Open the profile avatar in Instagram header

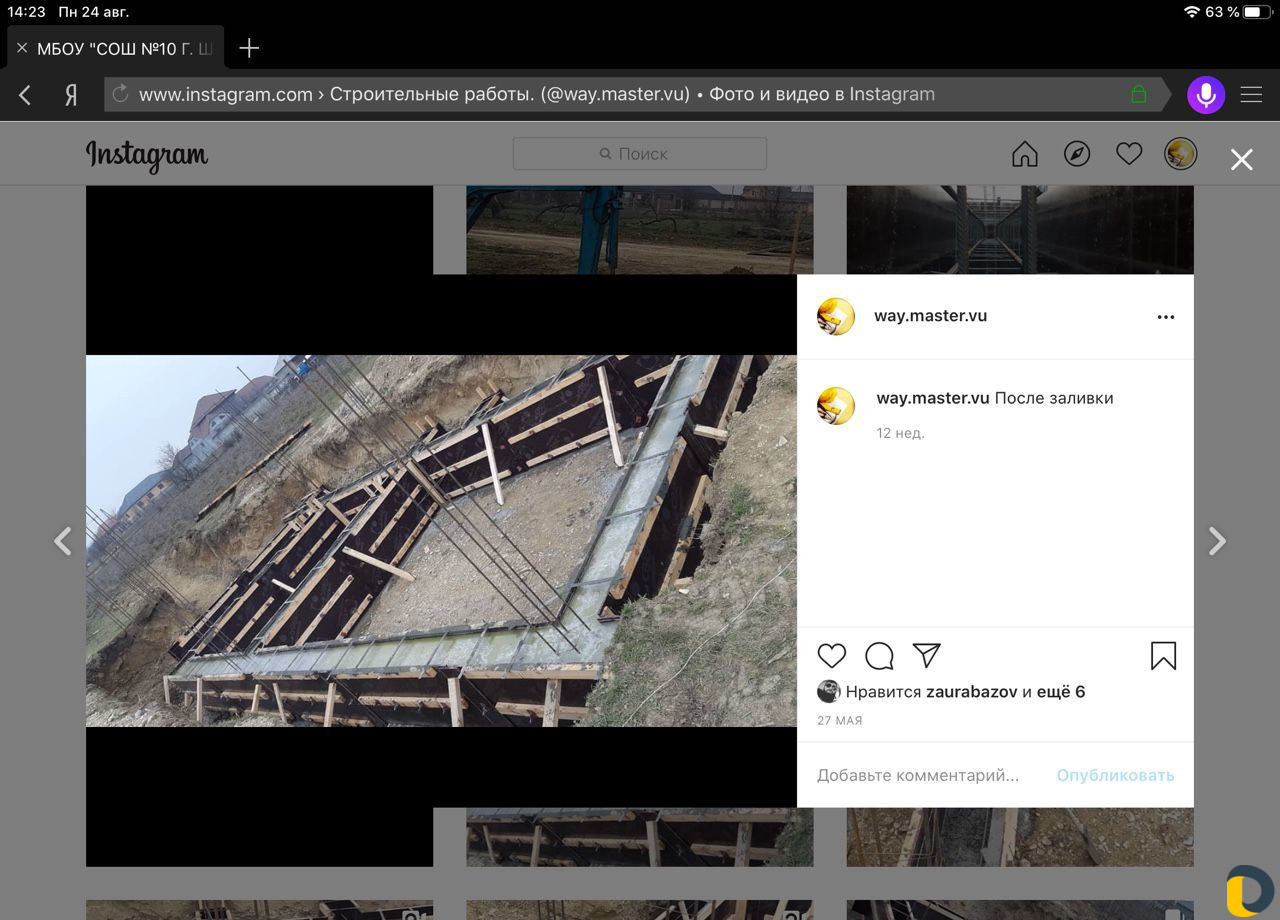[x=1181, y=154]
